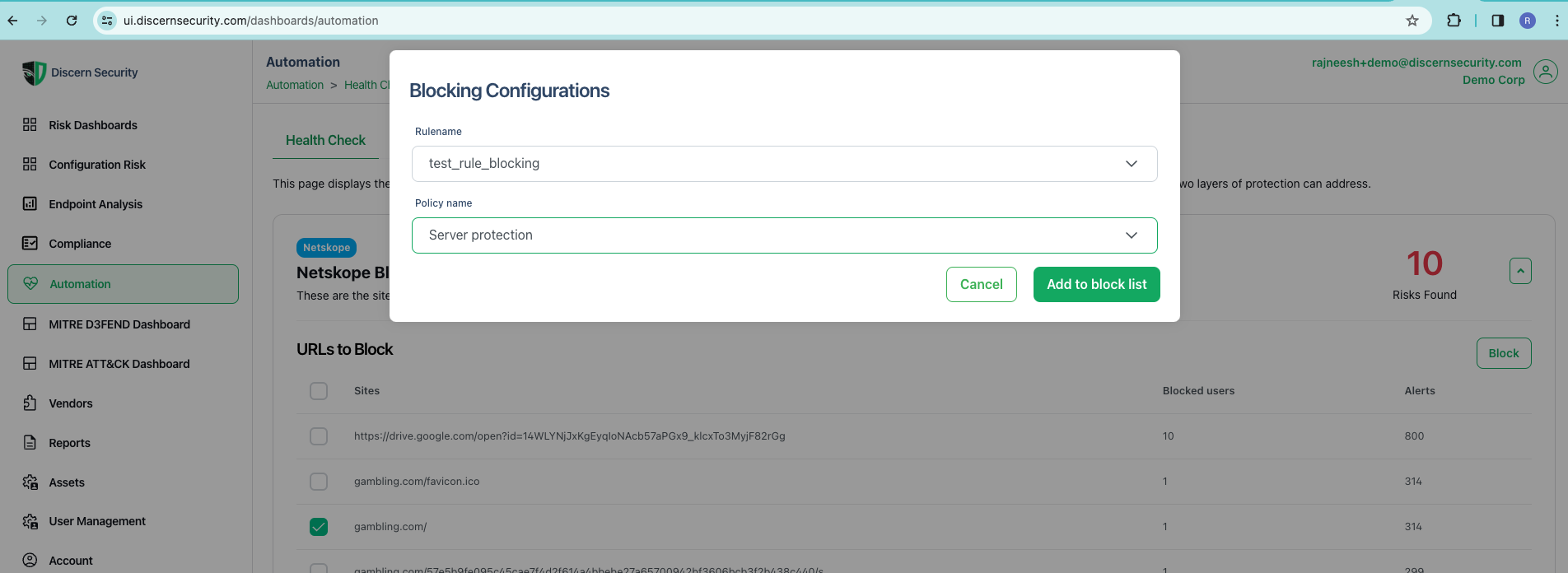
Task: Open Risk Dashboards via its grid icon
Action: click(30, 124)
